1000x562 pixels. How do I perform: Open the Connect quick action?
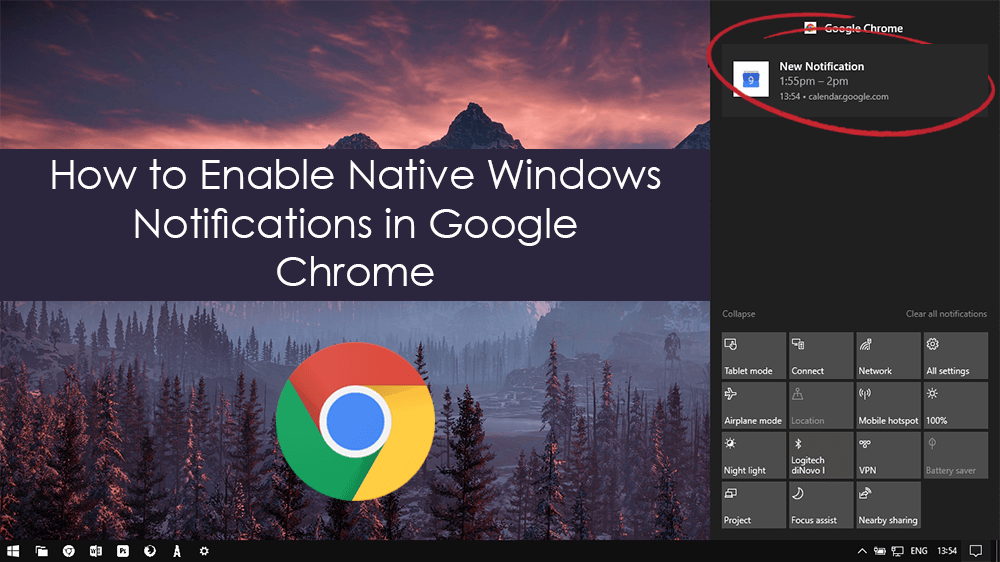point(821,356)
